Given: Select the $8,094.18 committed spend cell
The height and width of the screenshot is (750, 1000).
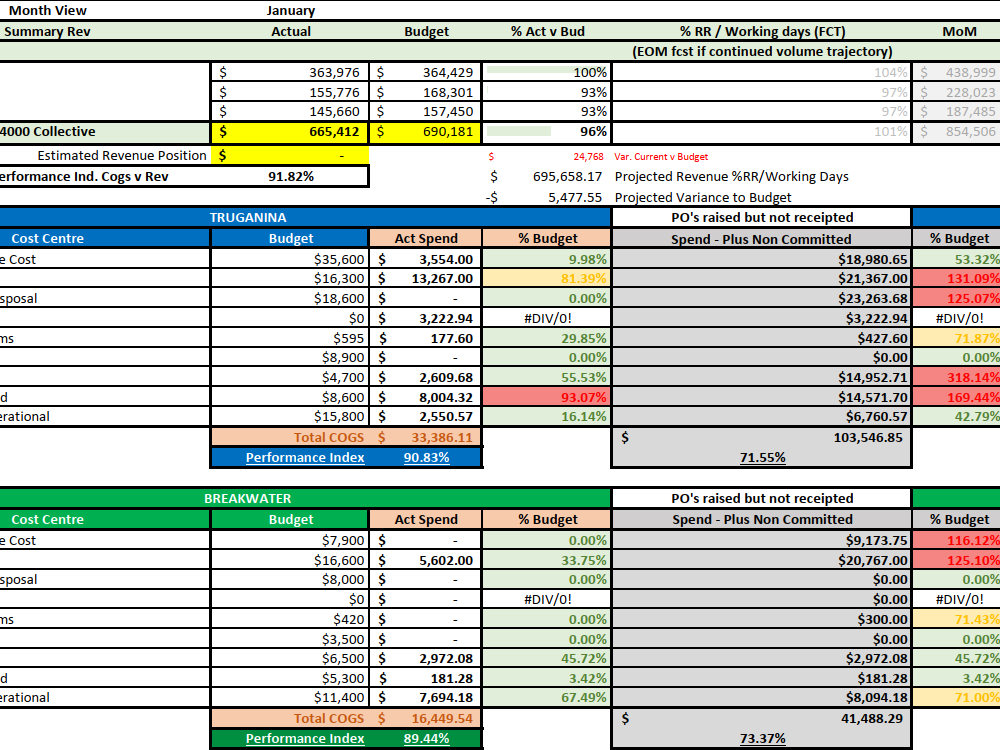Looking at the screenshot, I should pyautogui.click(x=761, y=697).
